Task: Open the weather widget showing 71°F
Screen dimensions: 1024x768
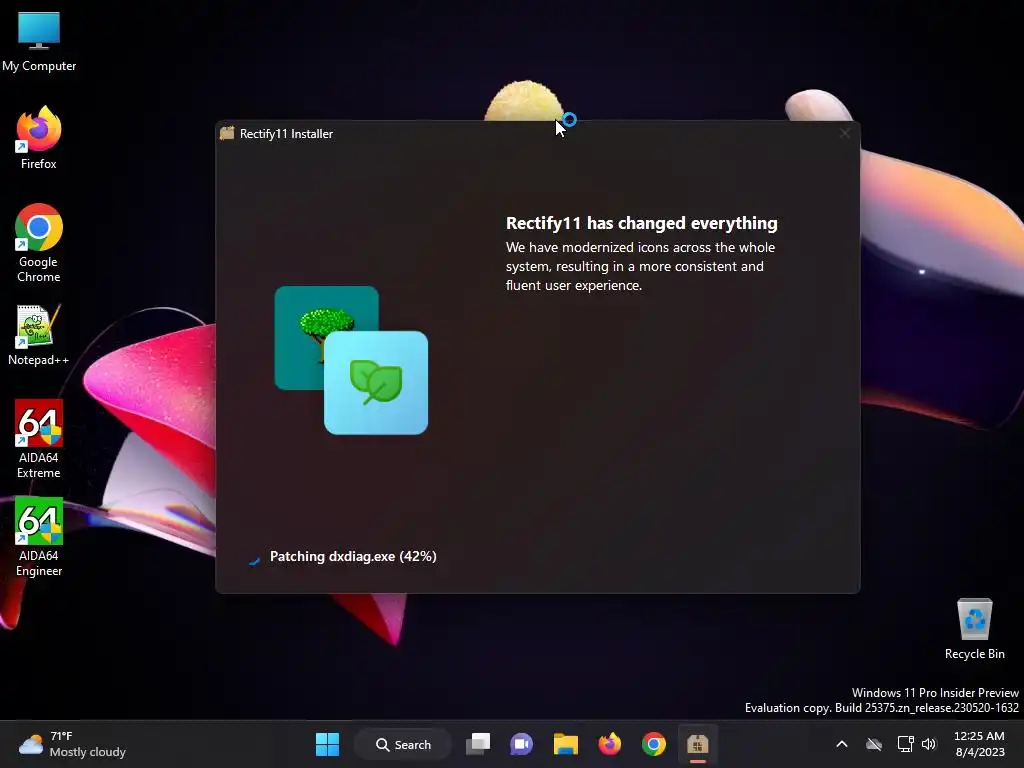Action: (x=72, y=744)
